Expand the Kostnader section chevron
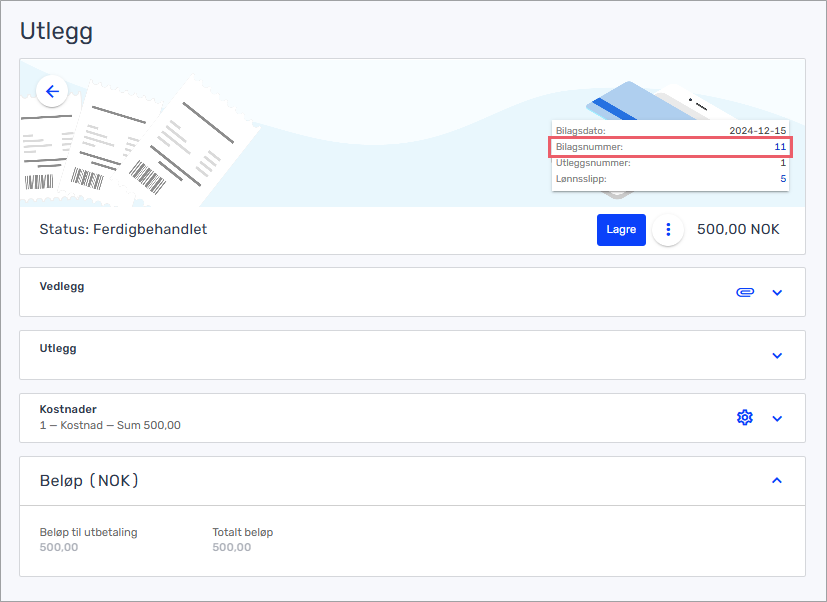The image size is (827, 602). [777, 418]
